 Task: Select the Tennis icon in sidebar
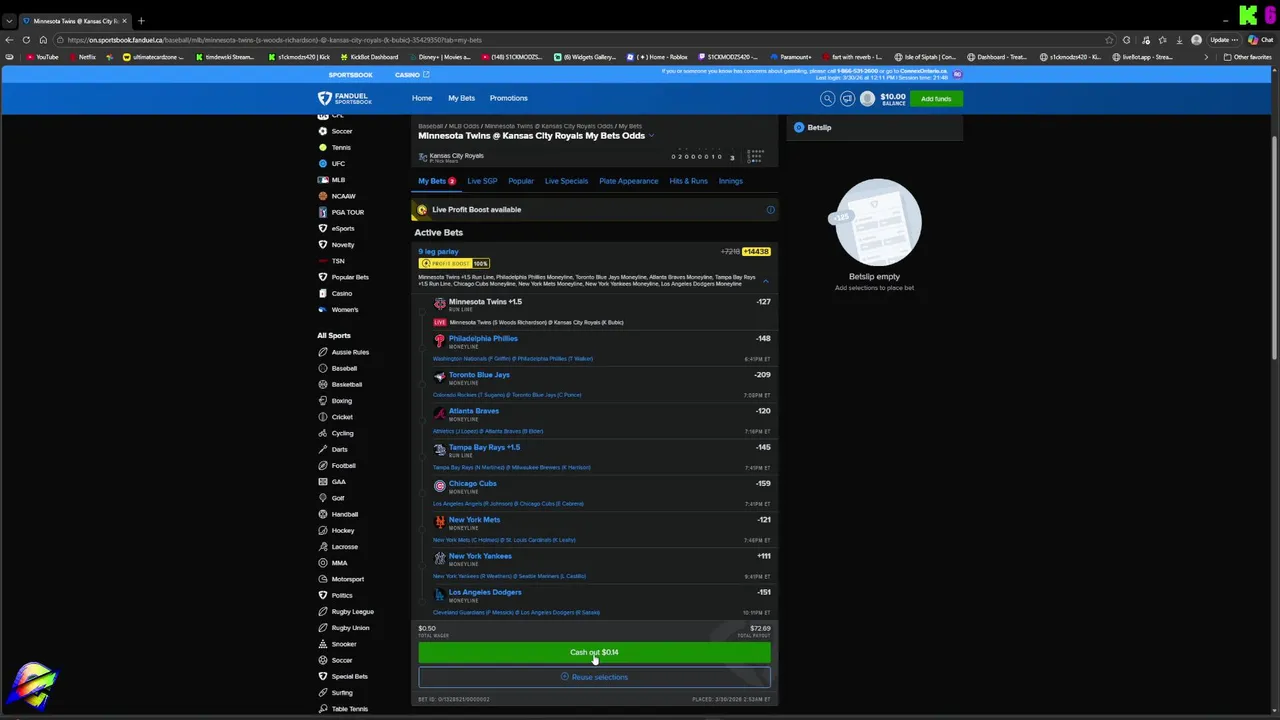tap(323, 147)
